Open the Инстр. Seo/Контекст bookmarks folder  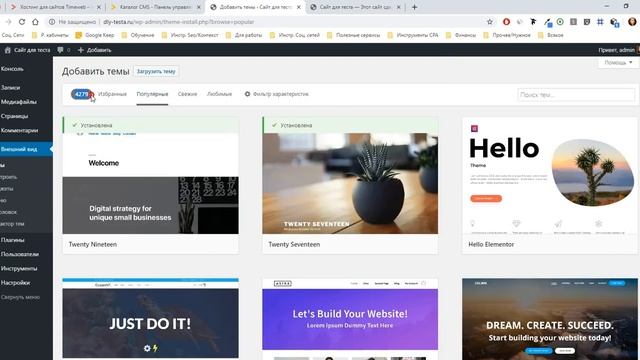tap(190, 35)
